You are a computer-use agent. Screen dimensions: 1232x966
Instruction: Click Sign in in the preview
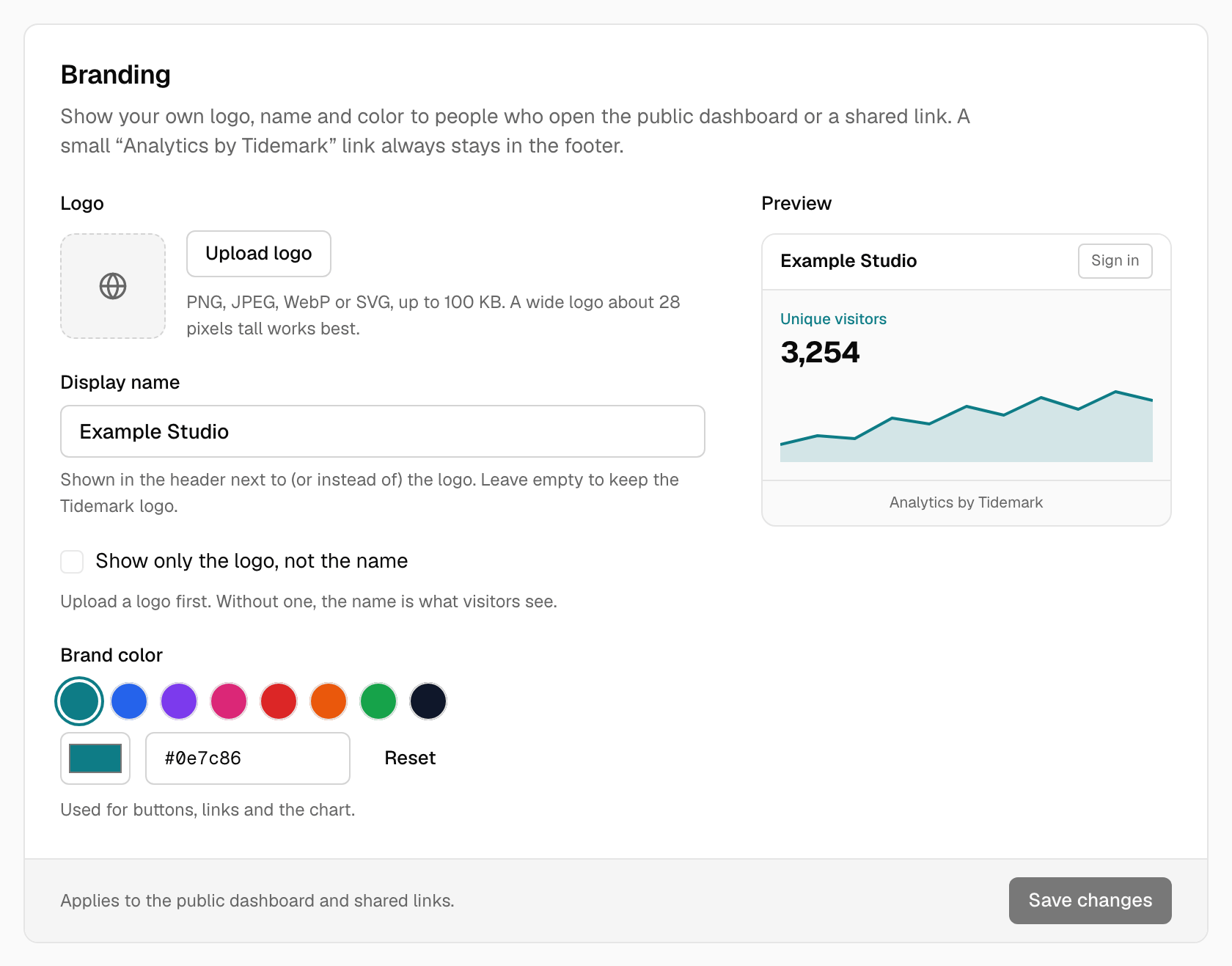(x=1115, y=261)
